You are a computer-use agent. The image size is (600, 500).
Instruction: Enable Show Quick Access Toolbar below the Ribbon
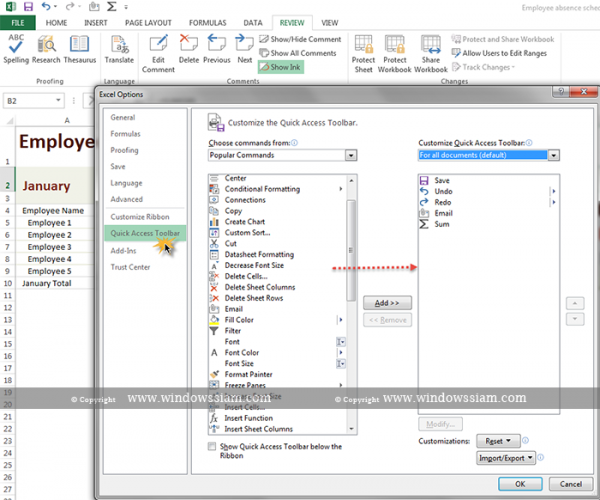pyautogui.click(x=212, y=446)
